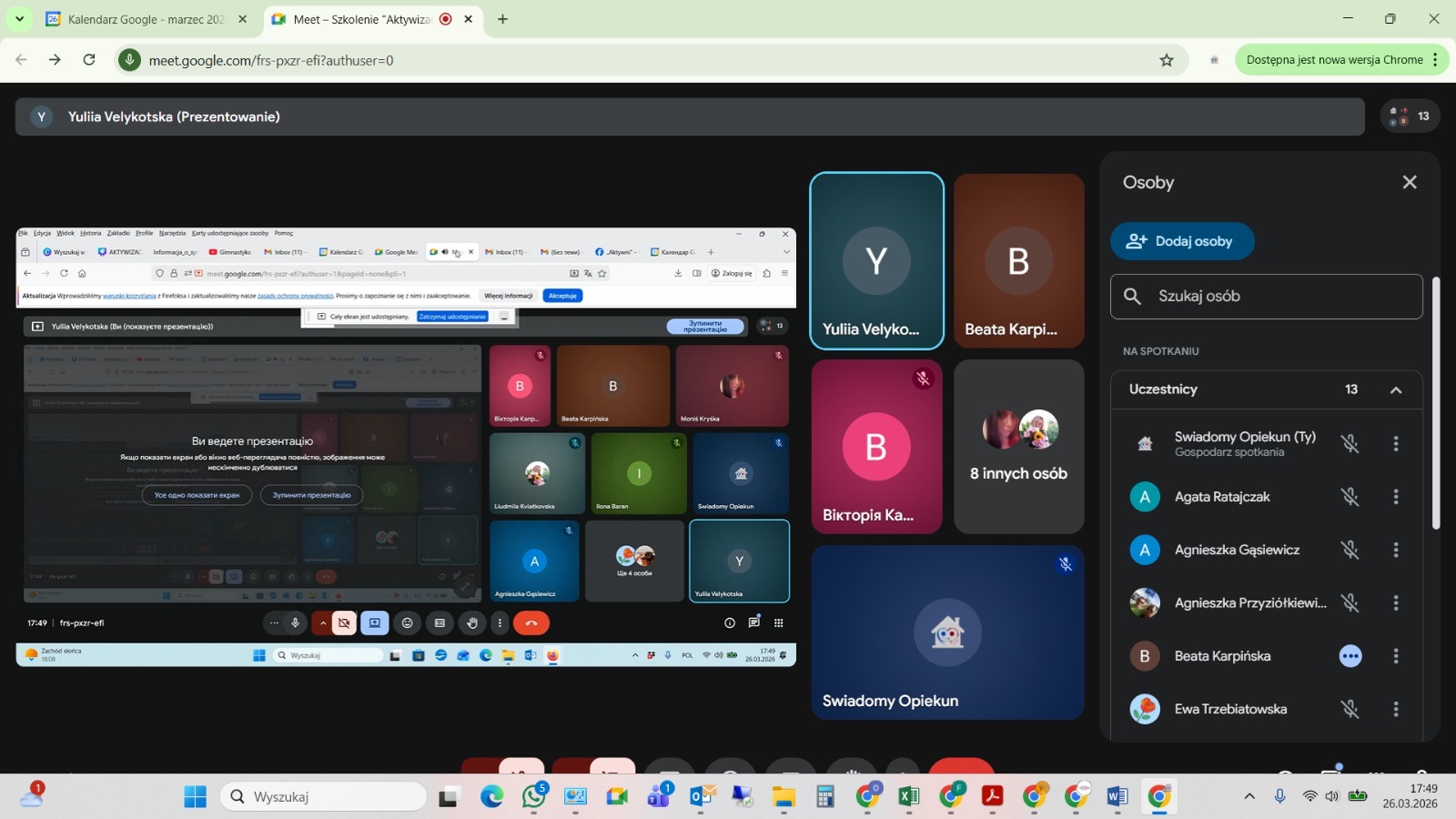The width and height of the screenshot is (1456, 819).
Task: Mute Agata Ratajczak's microphone
Action: pyautogui.click(x=1350, y=497)
